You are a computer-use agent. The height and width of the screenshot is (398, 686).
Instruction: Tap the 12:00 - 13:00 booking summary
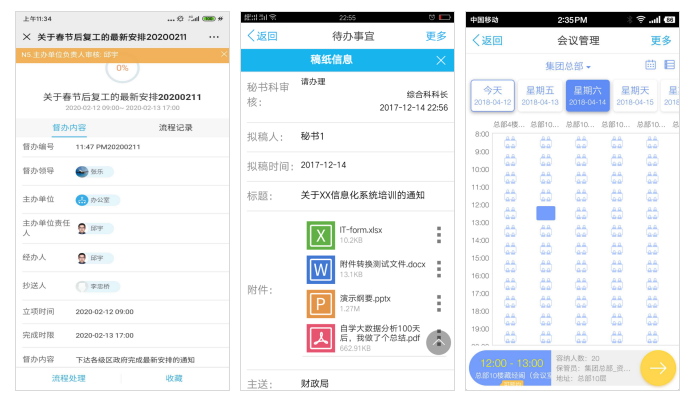(x=510, y=368)
